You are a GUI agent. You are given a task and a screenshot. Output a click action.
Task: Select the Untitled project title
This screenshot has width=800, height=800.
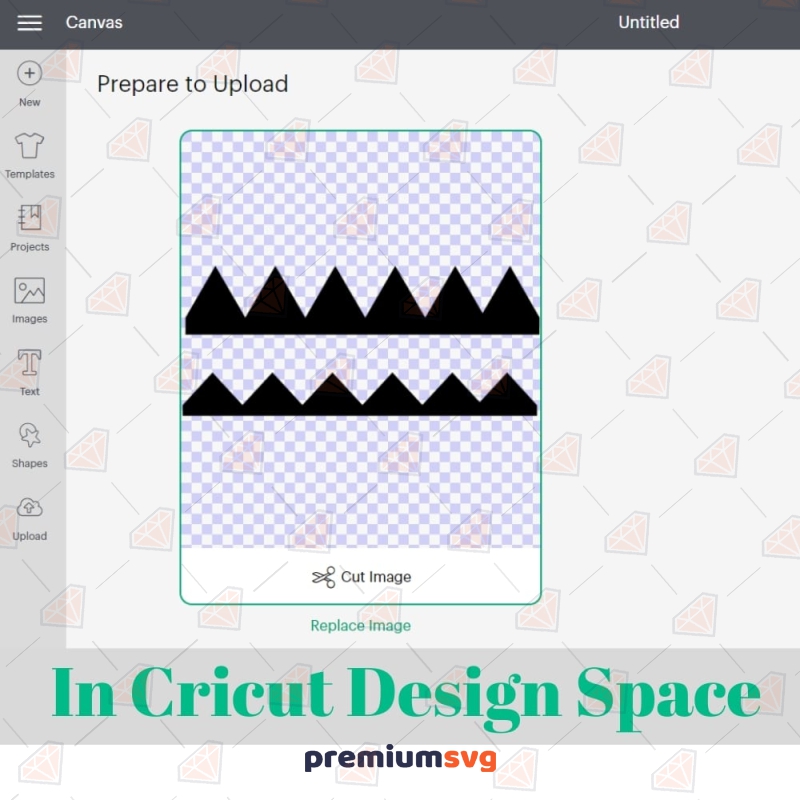[x=648, y=22]
